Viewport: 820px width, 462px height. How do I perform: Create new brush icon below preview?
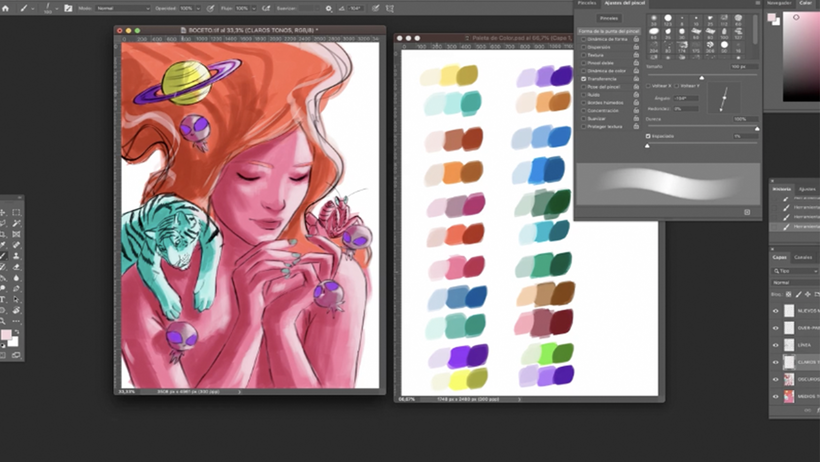point(747,212)
